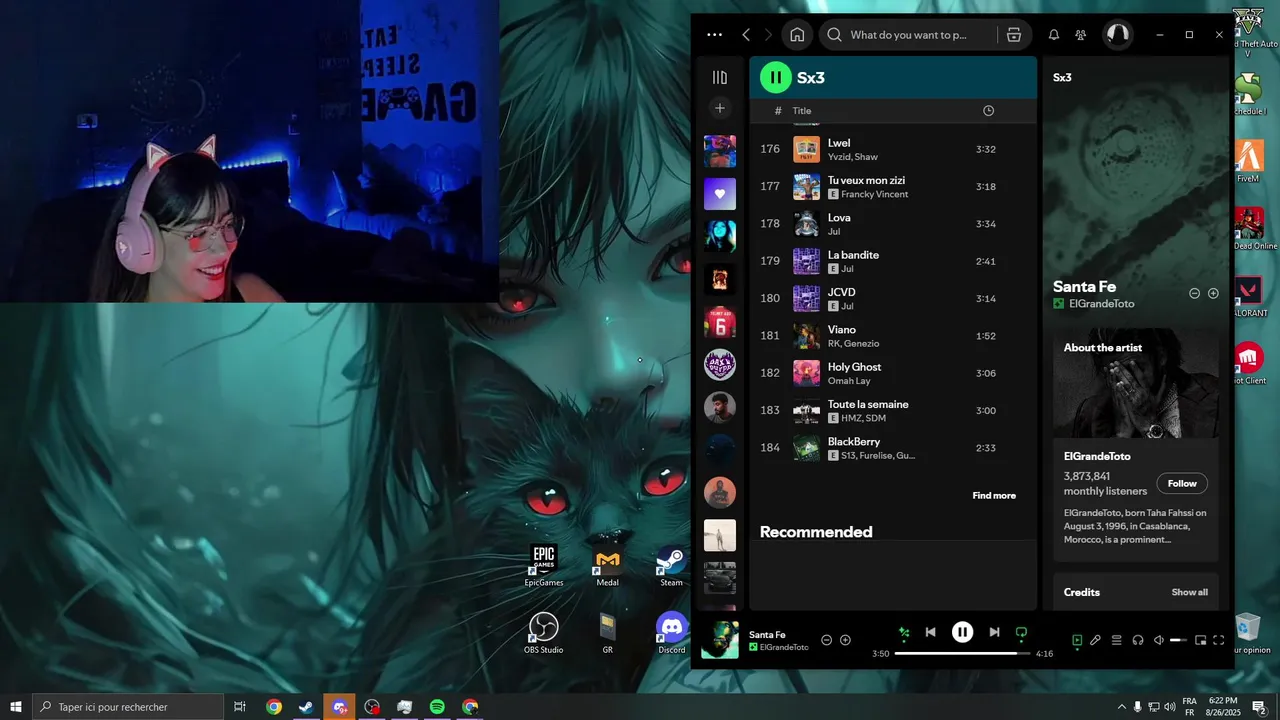The height and width of the screenshot is (720, 1280).
Task: Navigate back with the left chevron
Action: coord(746,34)
